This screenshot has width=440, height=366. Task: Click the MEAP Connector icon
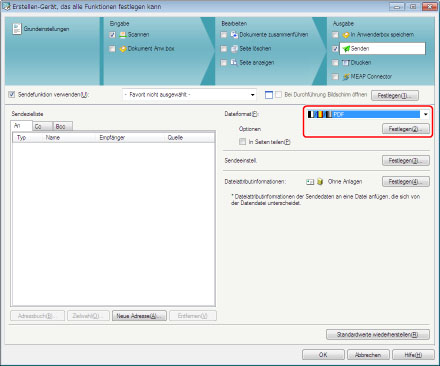pyautogui.click(x=346, y=77)
